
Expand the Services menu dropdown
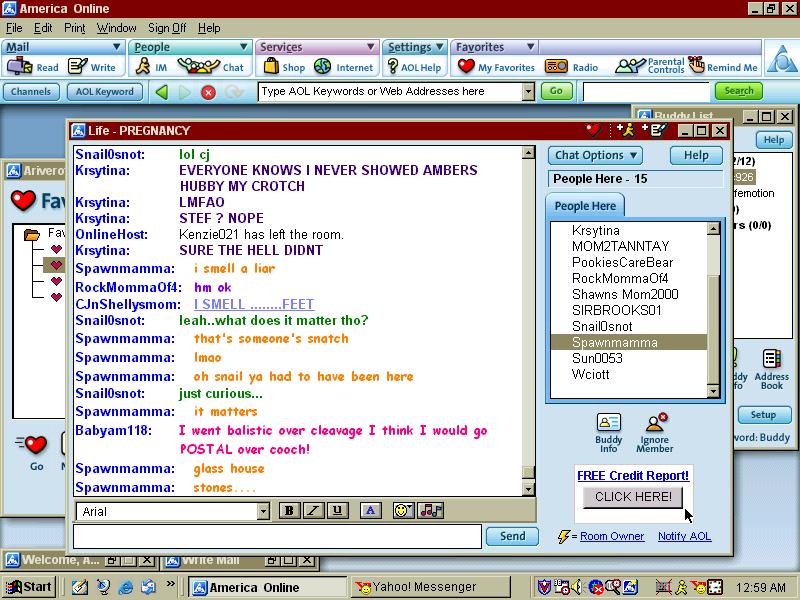coord(371,47)
